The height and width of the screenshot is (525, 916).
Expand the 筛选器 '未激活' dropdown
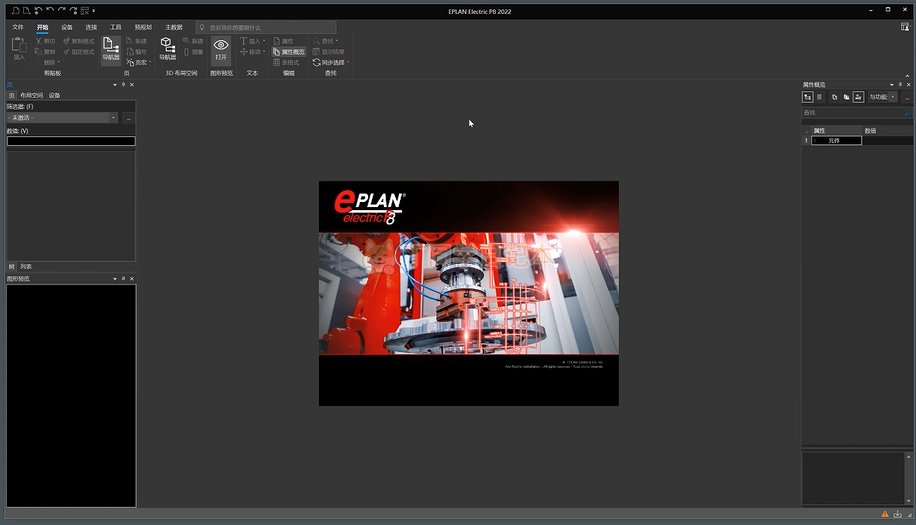pos(114,118)
